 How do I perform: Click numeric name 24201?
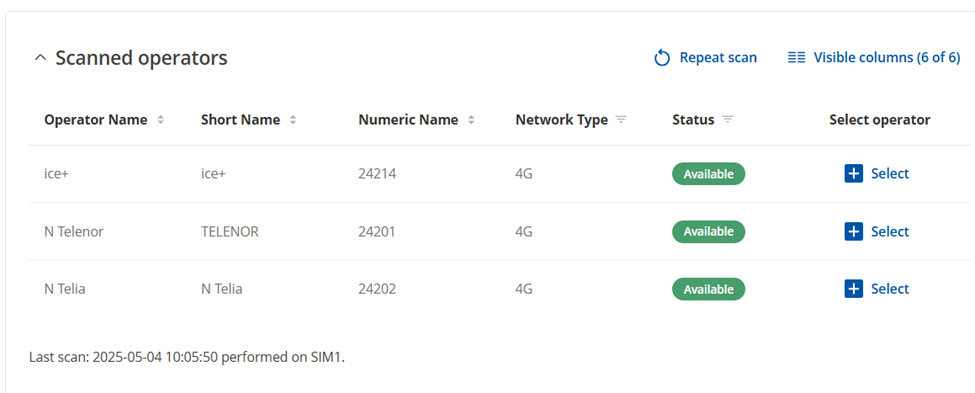coord(376,232)
